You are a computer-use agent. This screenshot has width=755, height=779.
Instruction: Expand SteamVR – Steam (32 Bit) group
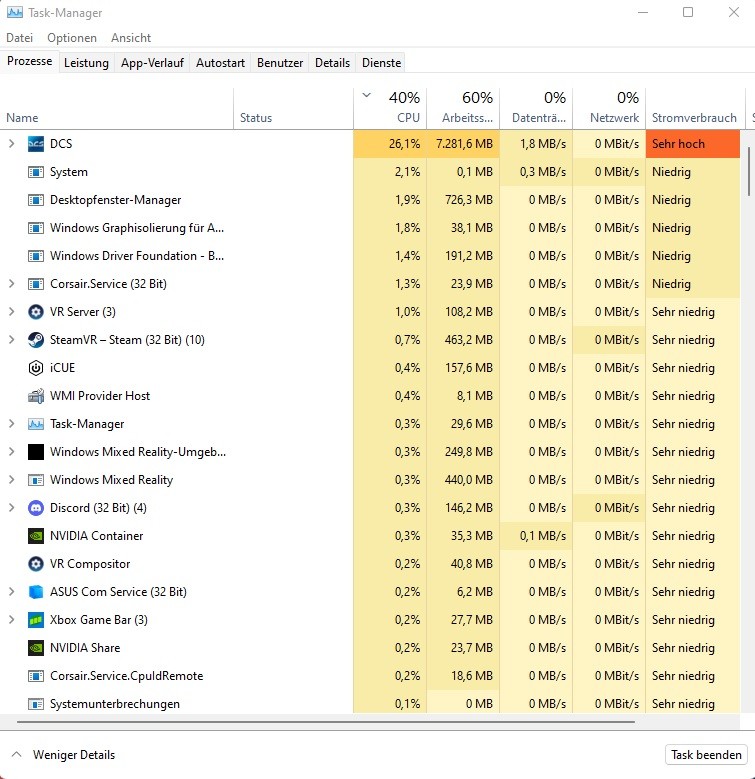click(11, 340)
